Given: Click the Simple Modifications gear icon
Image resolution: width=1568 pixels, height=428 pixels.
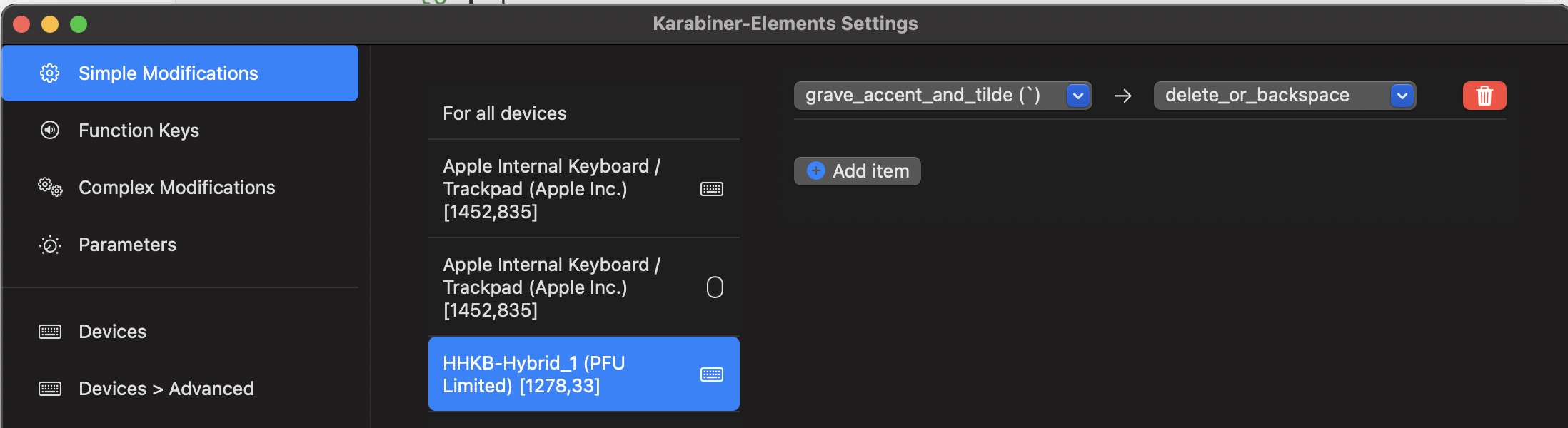Looking at the screenshot, I should coord(49,73).
